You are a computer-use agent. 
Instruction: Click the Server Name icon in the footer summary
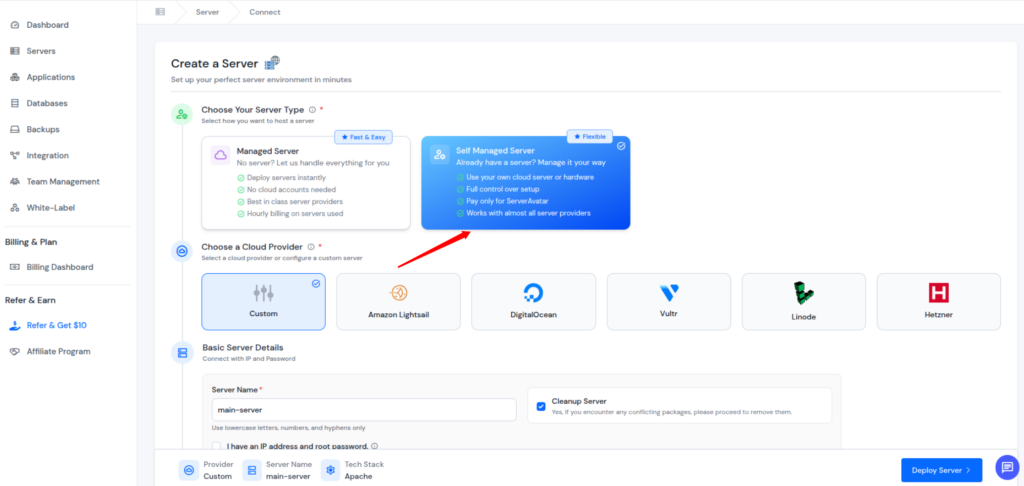coord(251,470)
